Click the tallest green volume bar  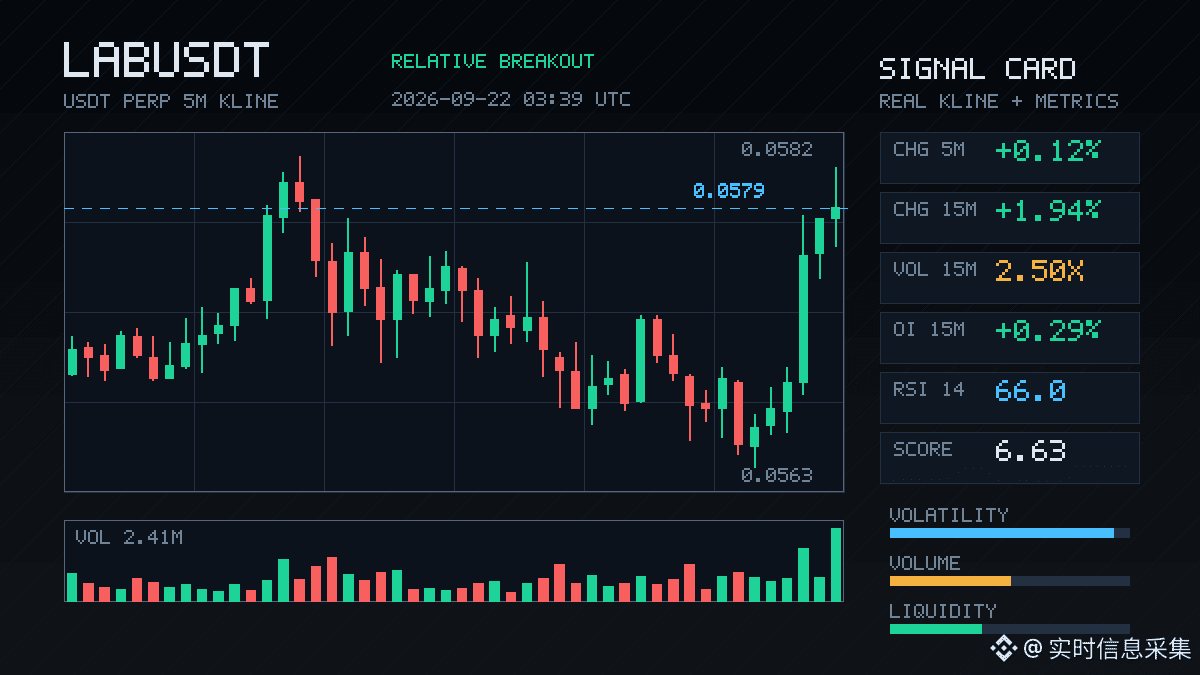pyautogui.click(x=836, y=564)
